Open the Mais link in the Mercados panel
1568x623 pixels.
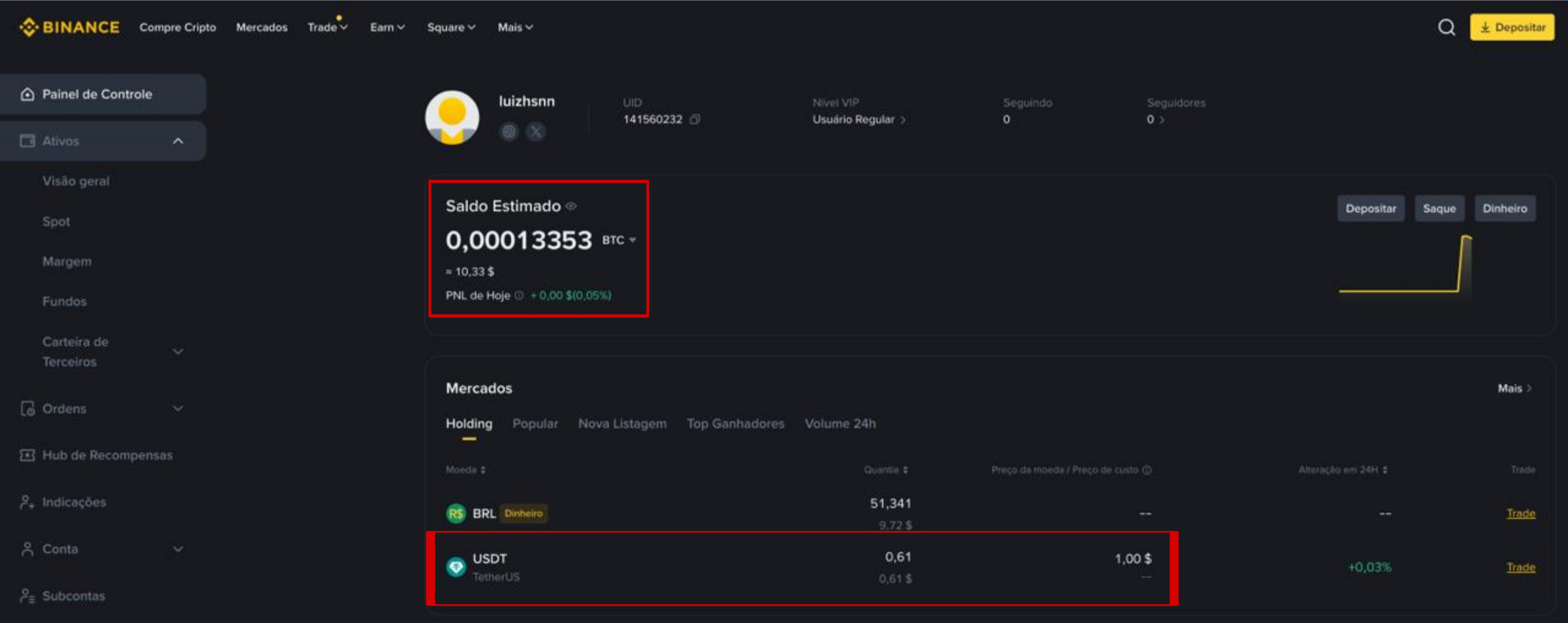pos(1514,389)
